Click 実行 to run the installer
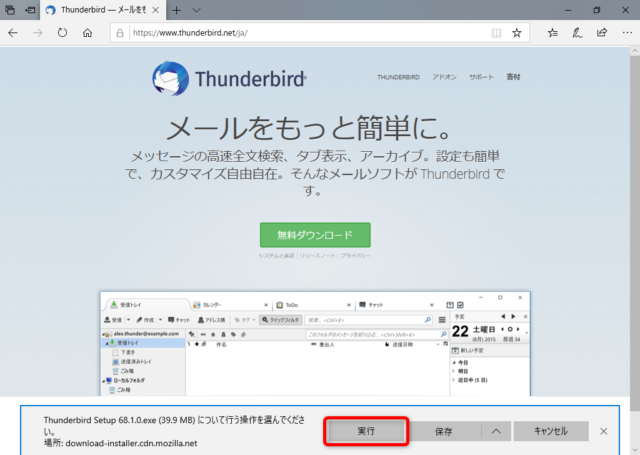The image size is (640, 455). tap(366, 431)
